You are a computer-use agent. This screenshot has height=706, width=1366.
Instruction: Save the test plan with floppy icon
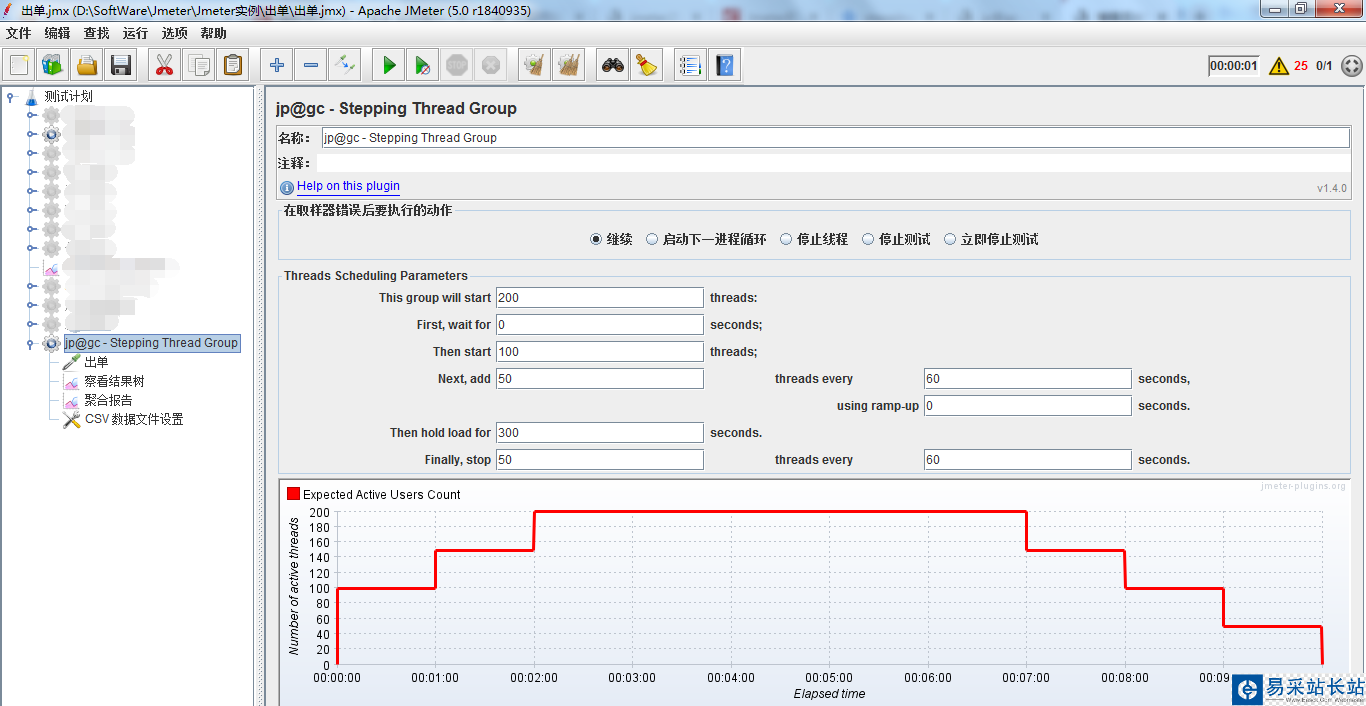pos(121,66)
